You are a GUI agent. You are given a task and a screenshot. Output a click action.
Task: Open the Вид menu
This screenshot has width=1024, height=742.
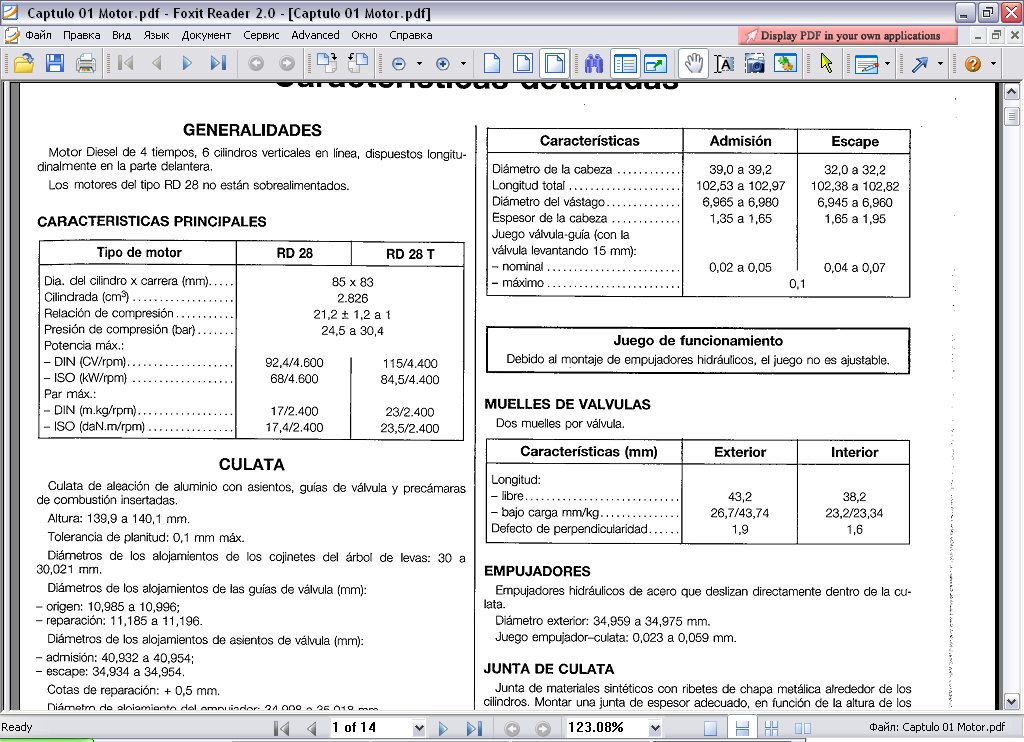point(121,35)
